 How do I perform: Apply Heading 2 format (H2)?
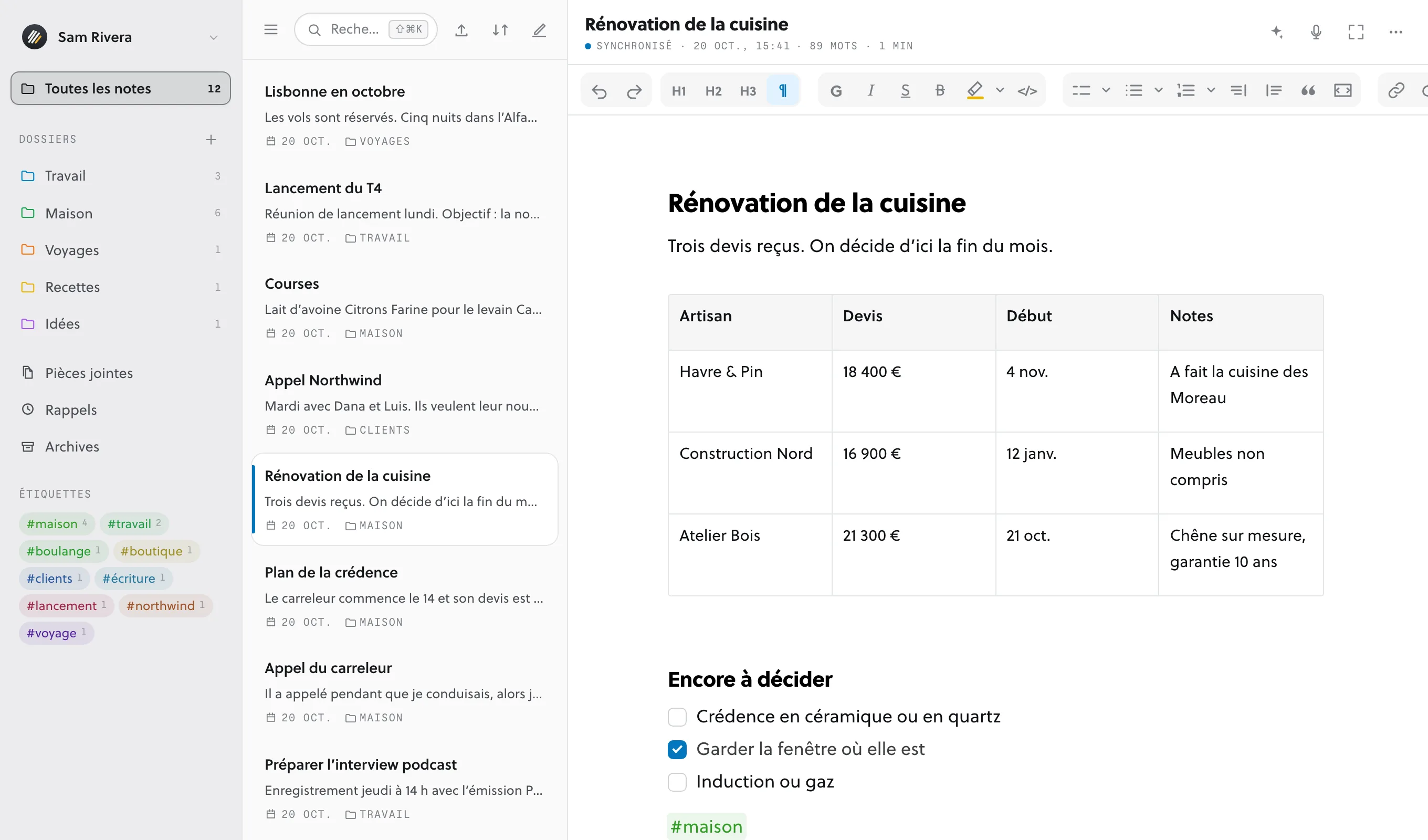coord(713,91)
